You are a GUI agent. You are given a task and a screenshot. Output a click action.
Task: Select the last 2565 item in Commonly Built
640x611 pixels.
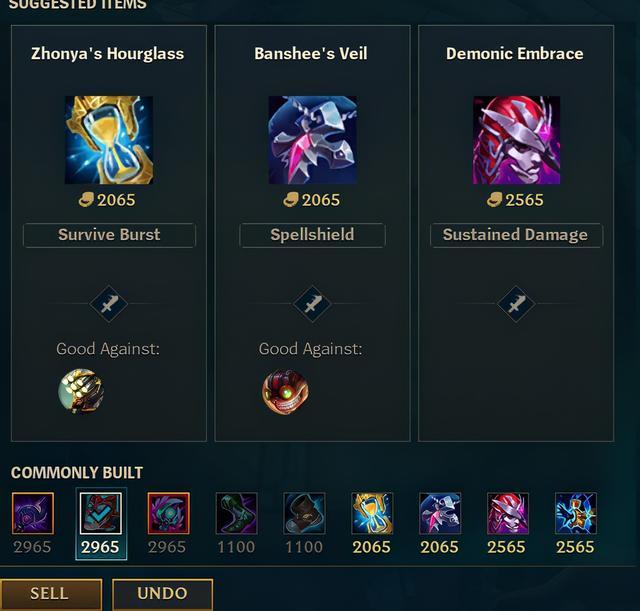pos(576,513)
